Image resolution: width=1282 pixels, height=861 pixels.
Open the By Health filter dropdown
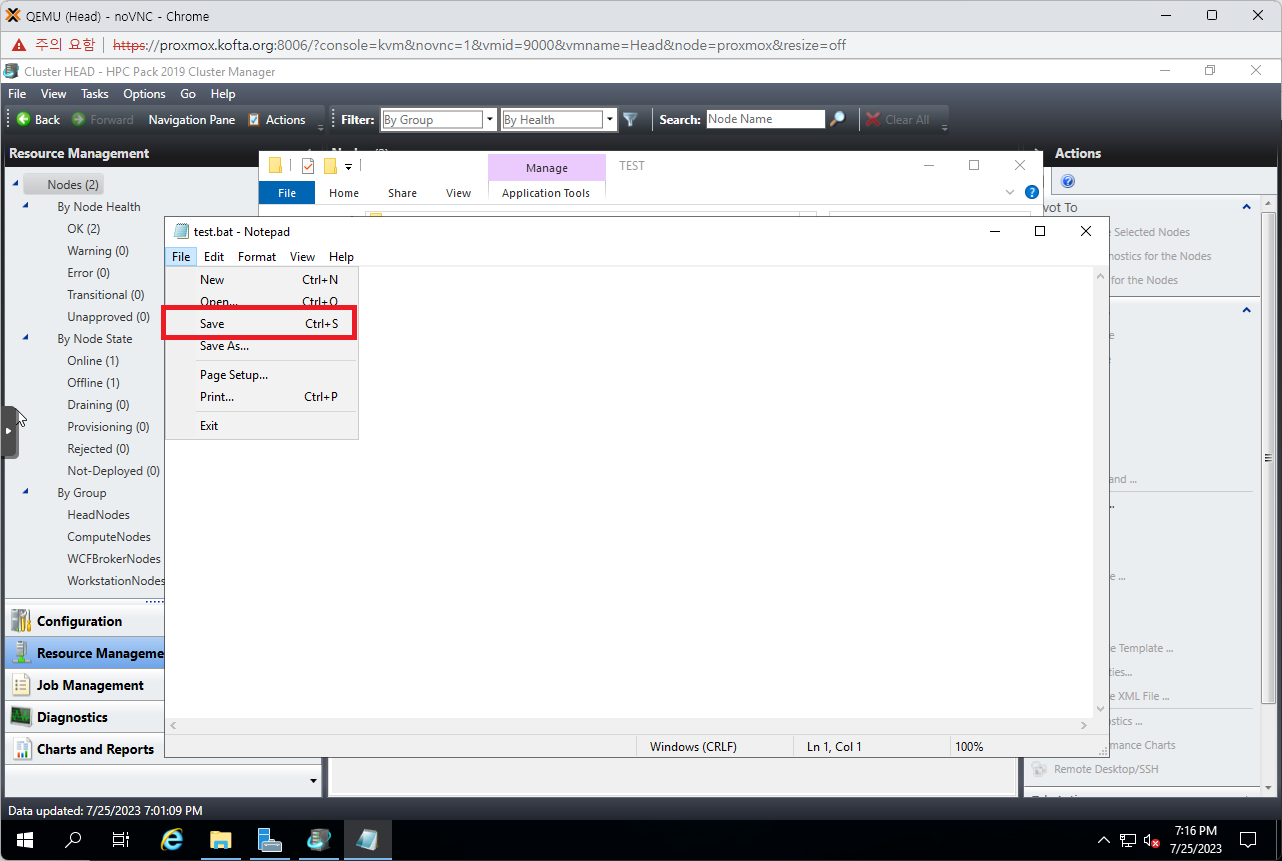click(x=610, y=119)
